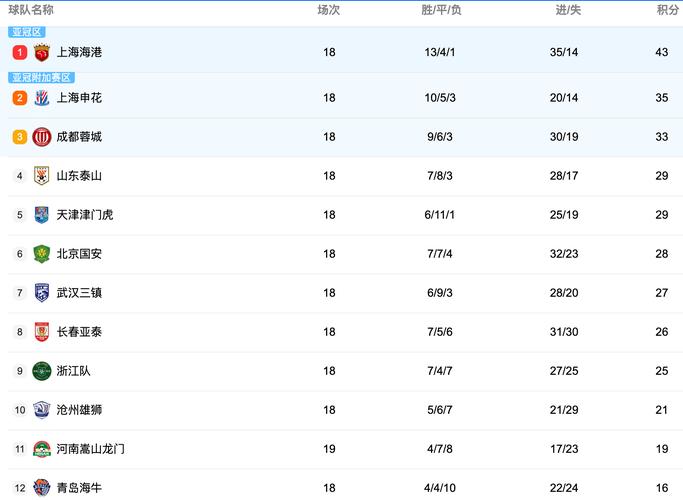Viewport: 683px width, 500px height.
Task: Click the yellow rank 3 badge
Action: tap(20, 137)
